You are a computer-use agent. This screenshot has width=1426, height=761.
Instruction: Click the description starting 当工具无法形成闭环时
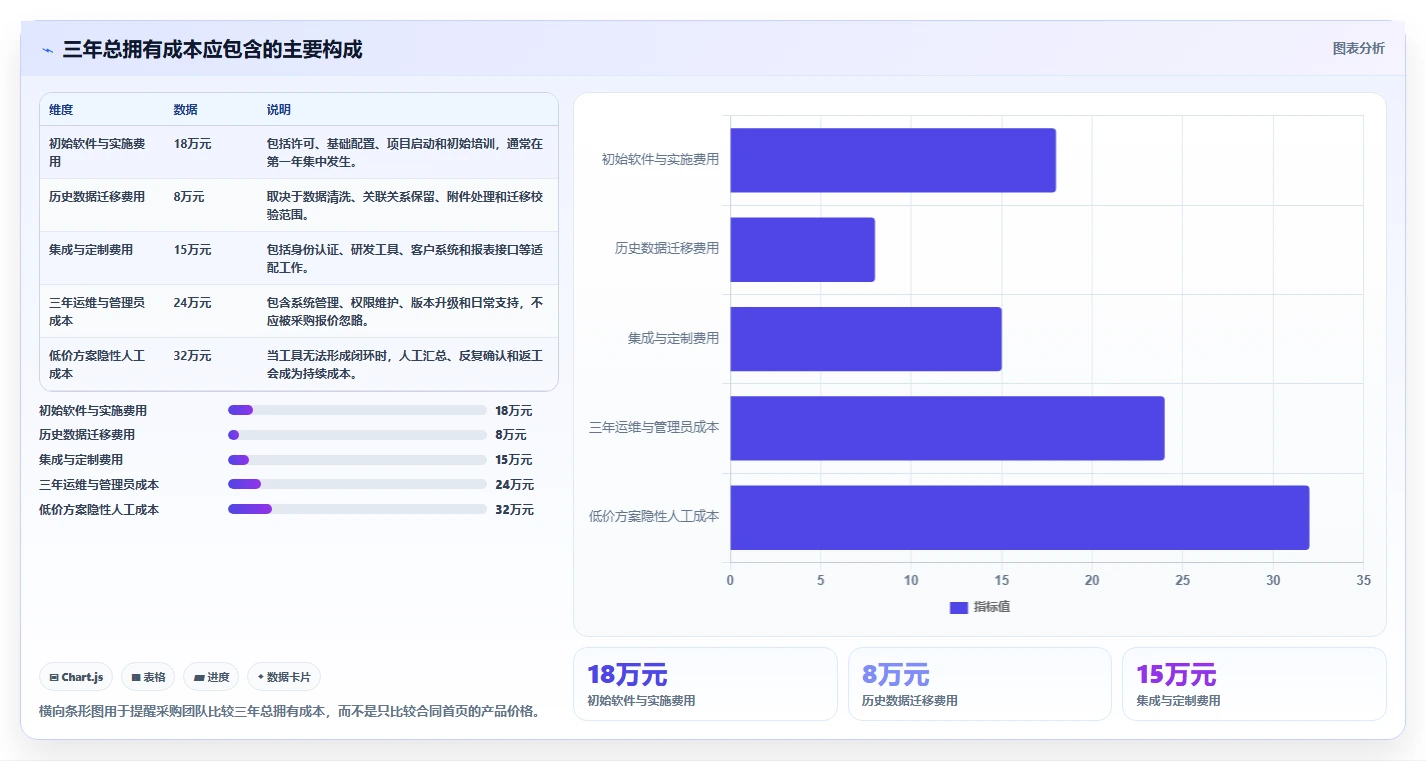coord(405,364)
